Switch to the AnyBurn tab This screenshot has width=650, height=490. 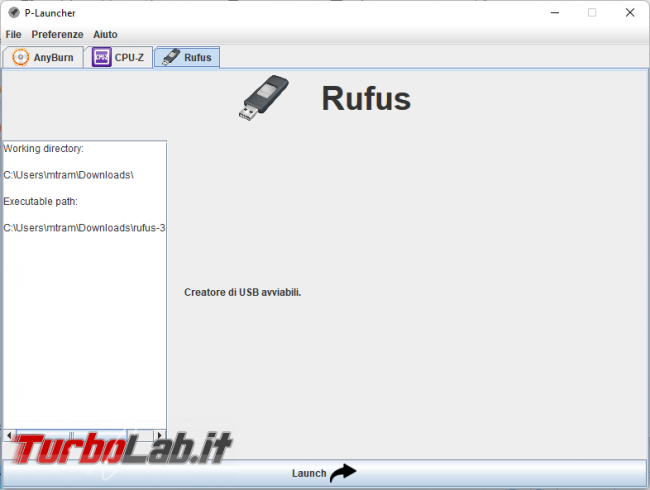43,57
